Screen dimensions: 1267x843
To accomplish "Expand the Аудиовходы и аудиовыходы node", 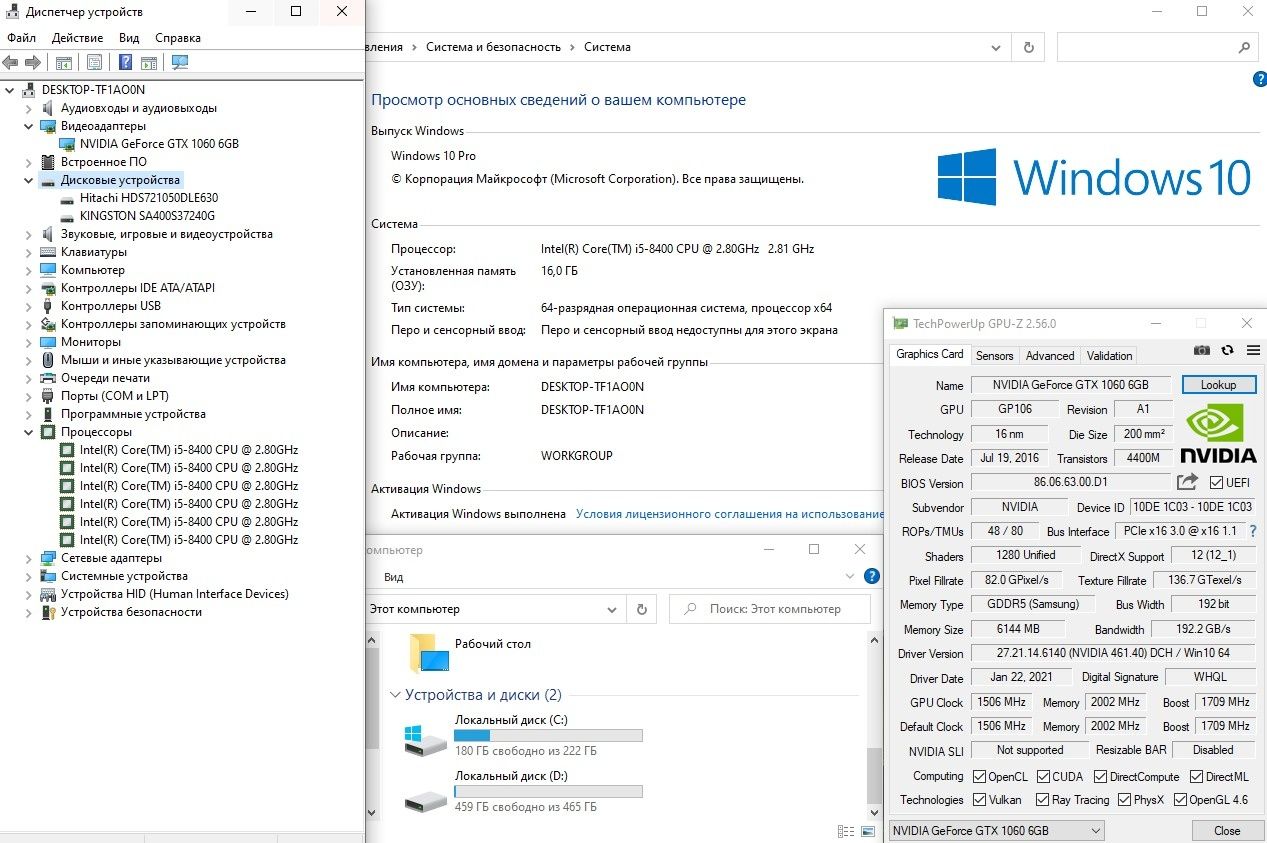I will click(28, 108).
